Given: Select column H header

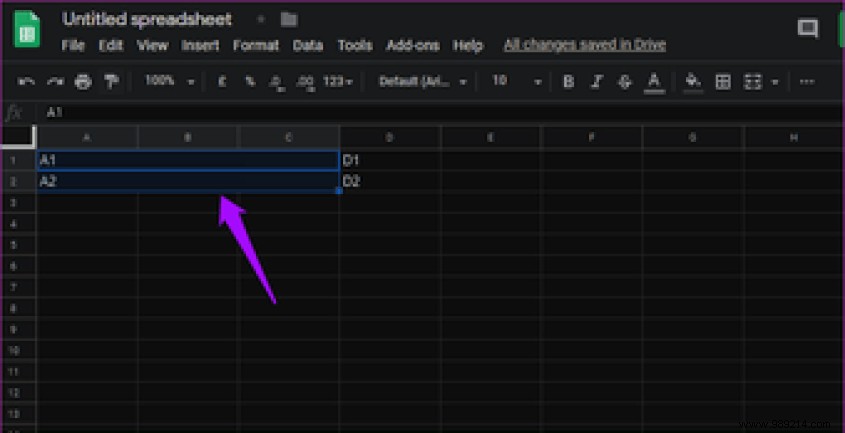Looking at the screenshot, I should [x=794, y=138].
